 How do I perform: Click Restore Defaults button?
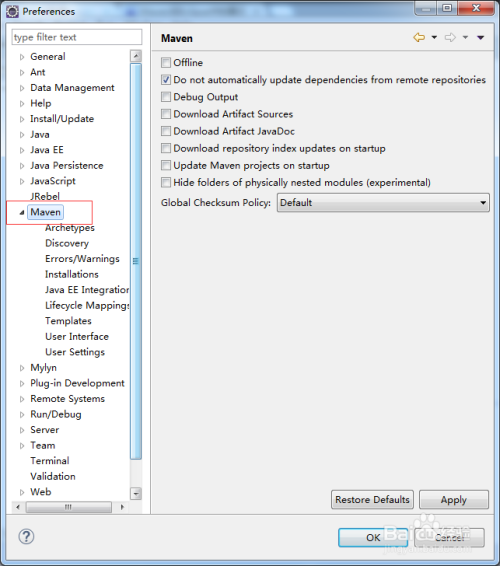[x=372, y=500]
